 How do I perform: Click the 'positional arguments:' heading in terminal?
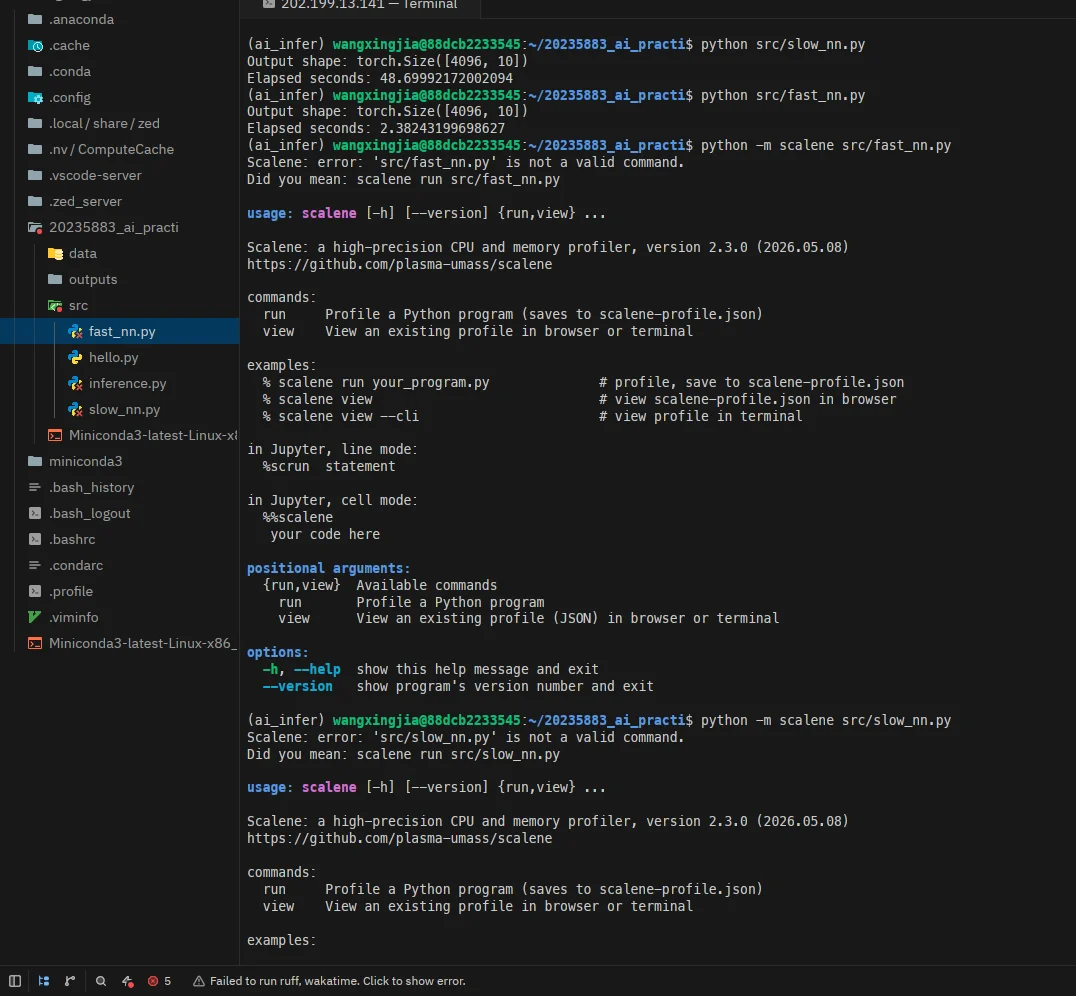click(x=328, y=568)
